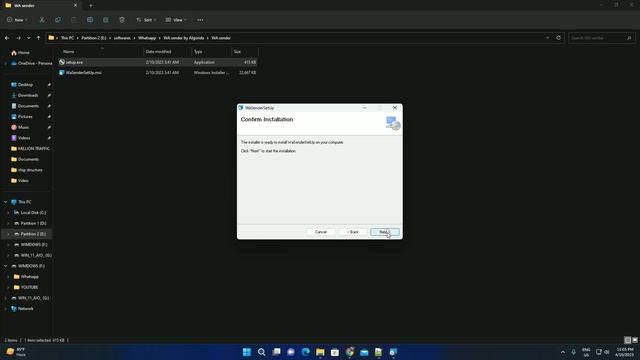This screenshot has height=360, width=640.
Task: Expand Local Disk (C:) in tree
Action: [8, 213]
